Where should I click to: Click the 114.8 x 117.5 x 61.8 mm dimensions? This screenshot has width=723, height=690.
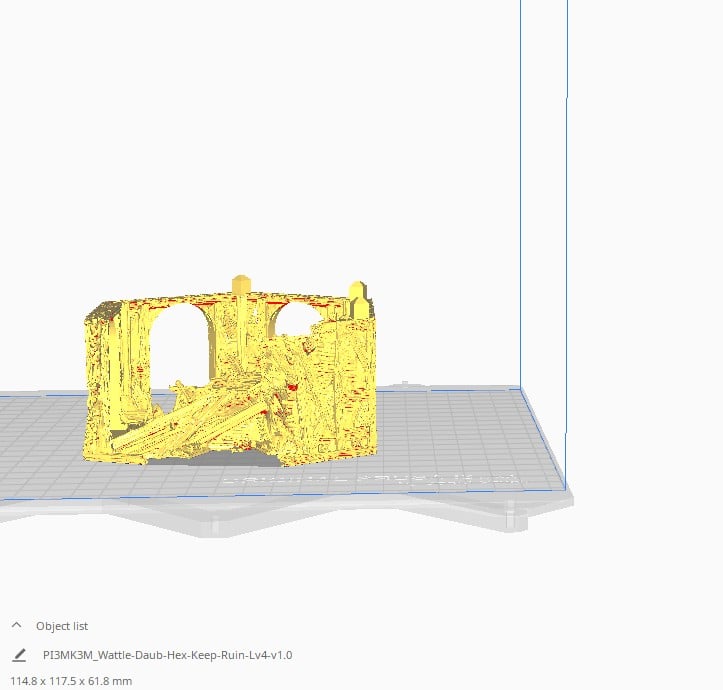tap(71, 681)
